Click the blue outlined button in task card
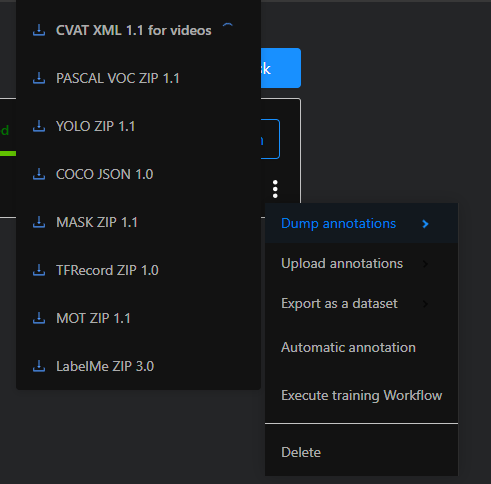 point(270,139)
